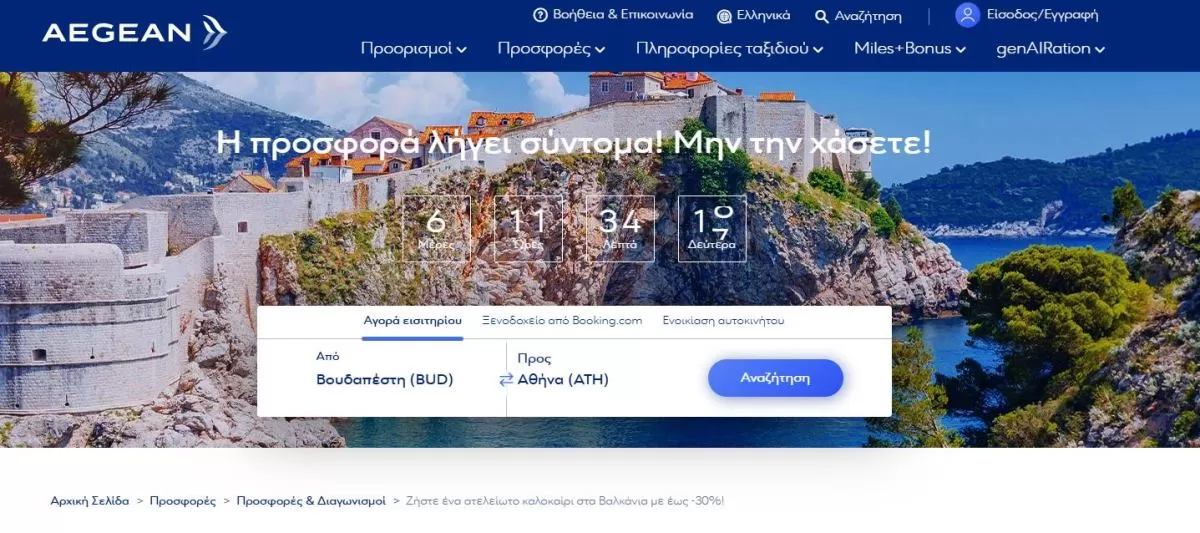The image size is (1200, 533).
Task: Click the globe language icon
Action: (x=724, y=16)
